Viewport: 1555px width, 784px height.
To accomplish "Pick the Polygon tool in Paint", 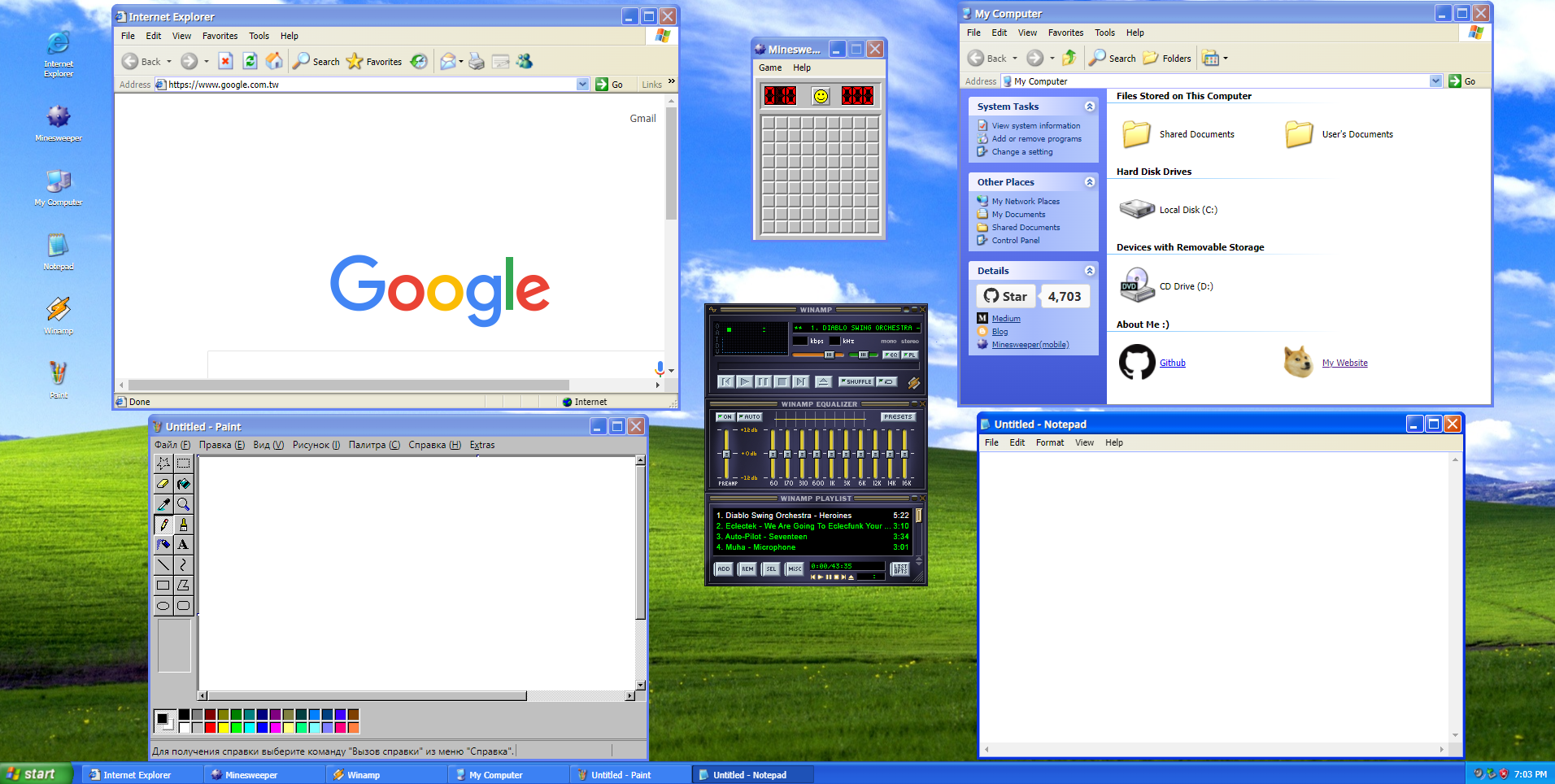I will (x=184, y=586).
